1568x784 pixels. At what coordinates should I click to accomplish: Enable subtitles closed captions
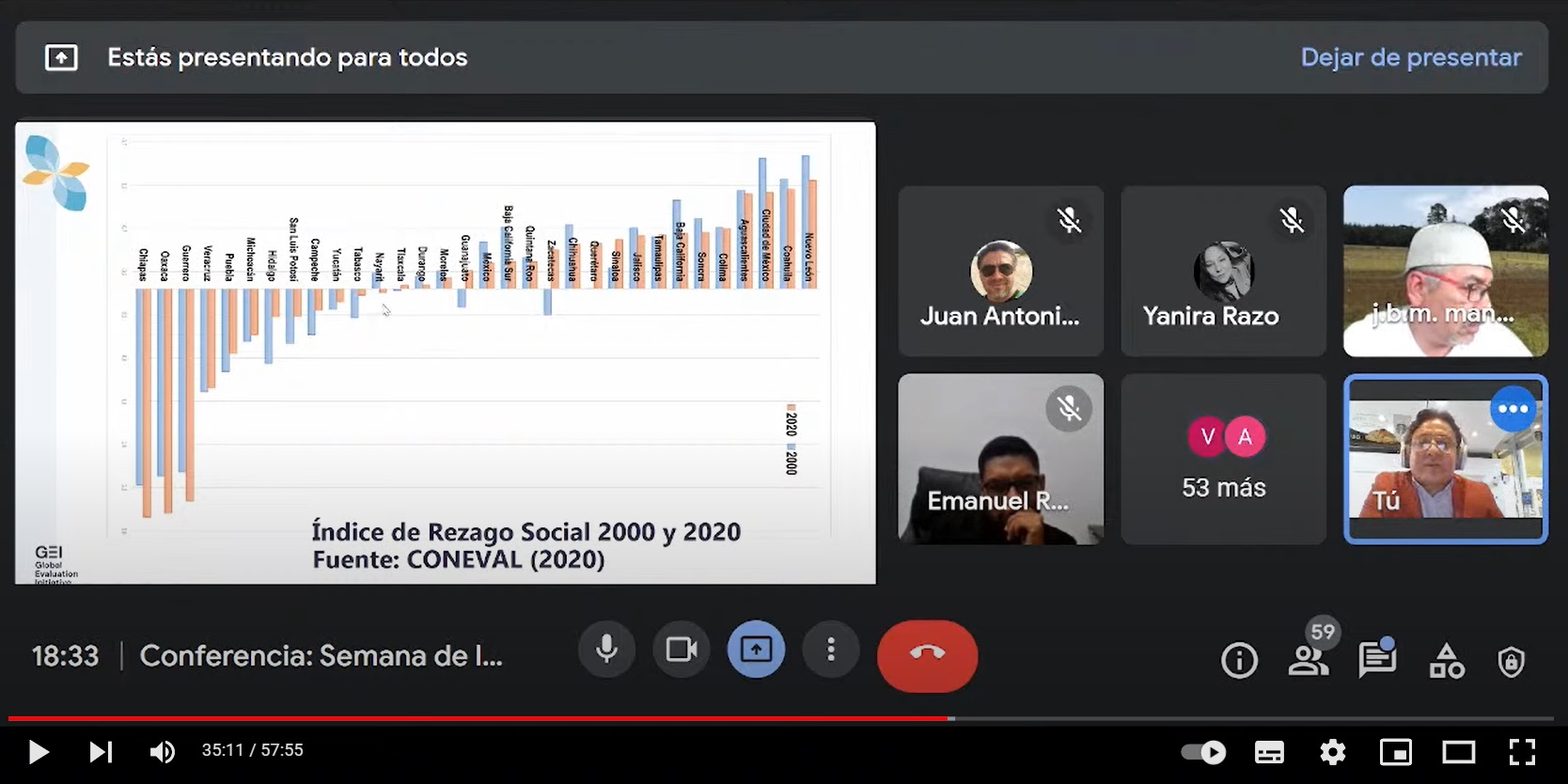click(x=1270, y=752)
